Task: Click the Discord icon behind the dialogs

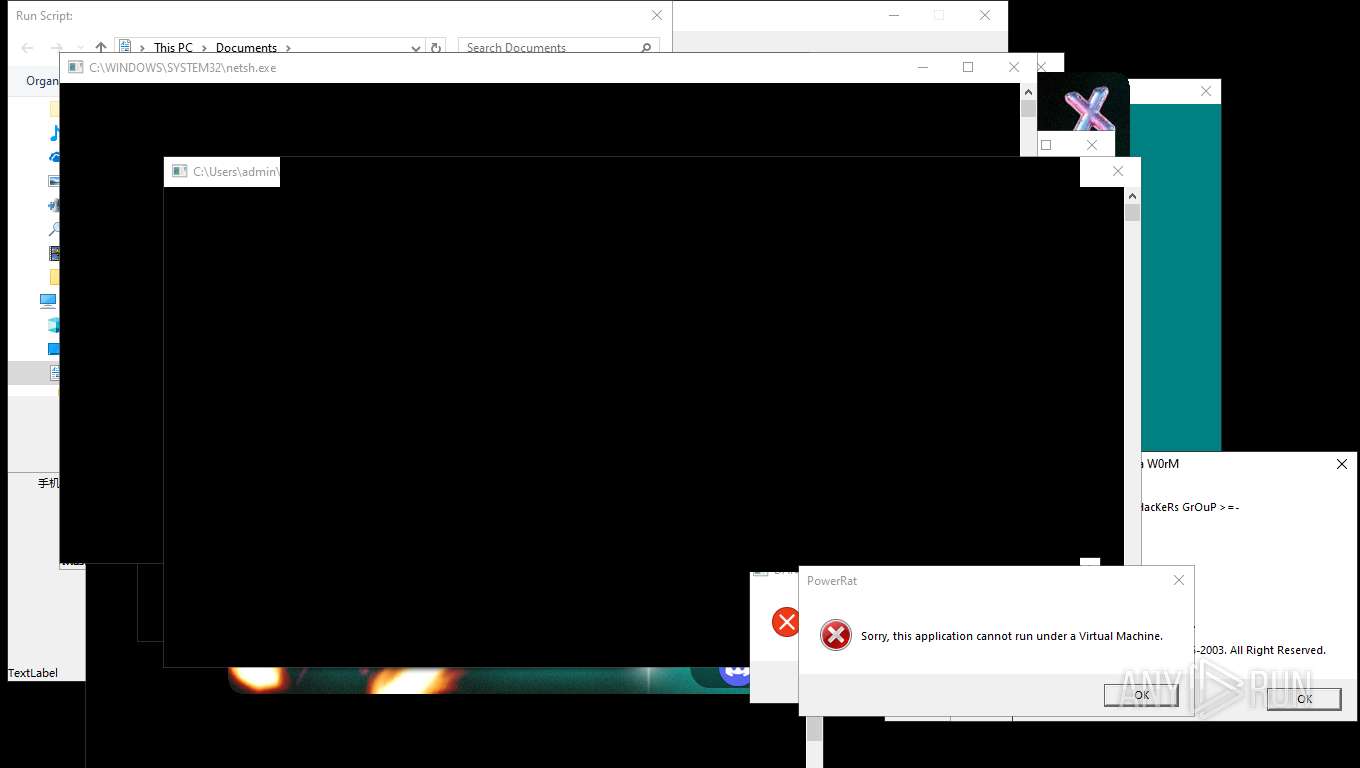Action: coord(736,674)
